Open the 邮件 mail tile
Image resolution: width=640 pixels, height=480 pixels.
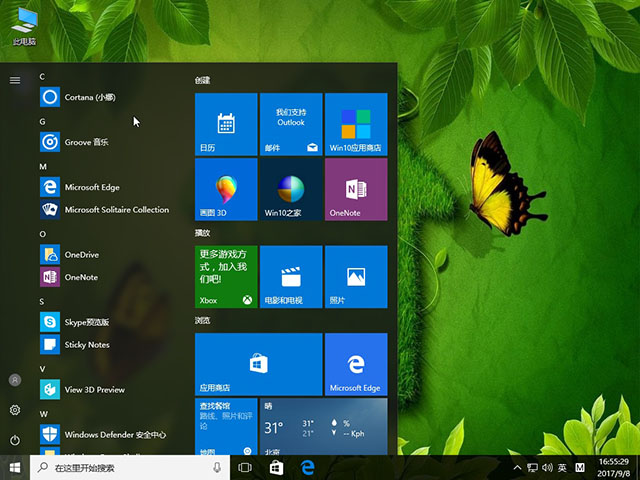pos(291,124)
